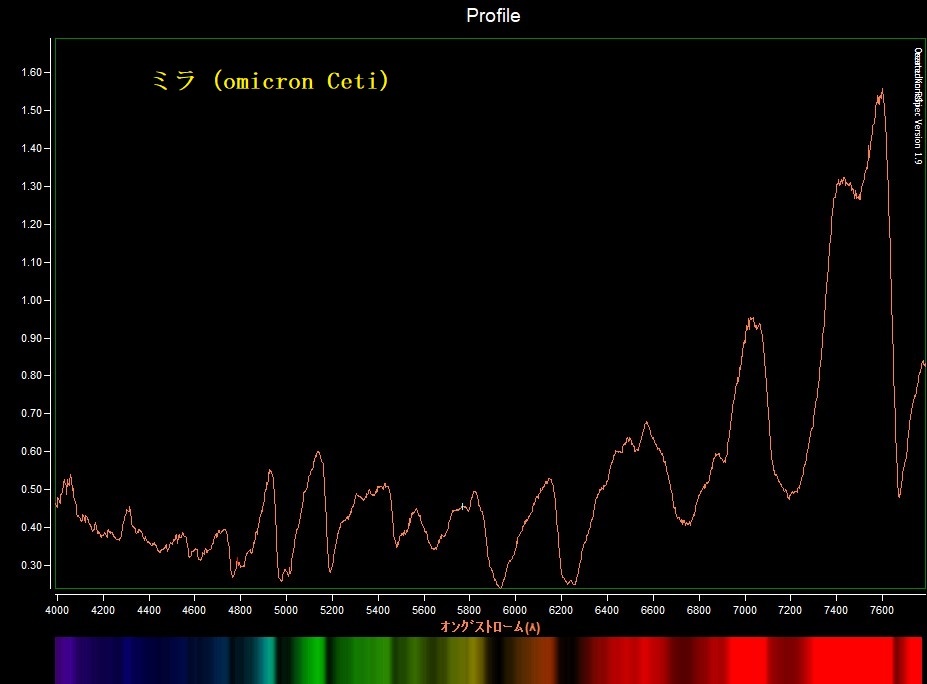The height and width of the screenshot is (684, 927).
Task: Click the x-axis wavelength label 6200
Action: [560, 610]
